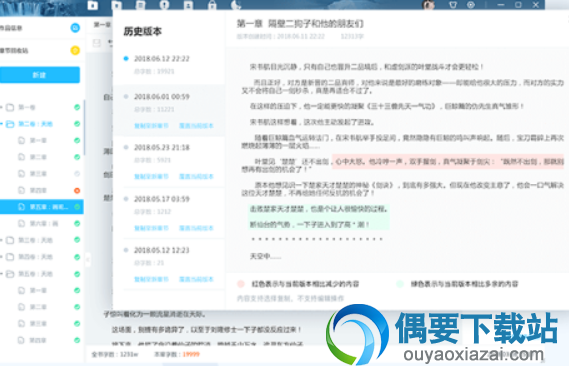Expand the 第一卷 volume arrow

(x=1, y=107)
